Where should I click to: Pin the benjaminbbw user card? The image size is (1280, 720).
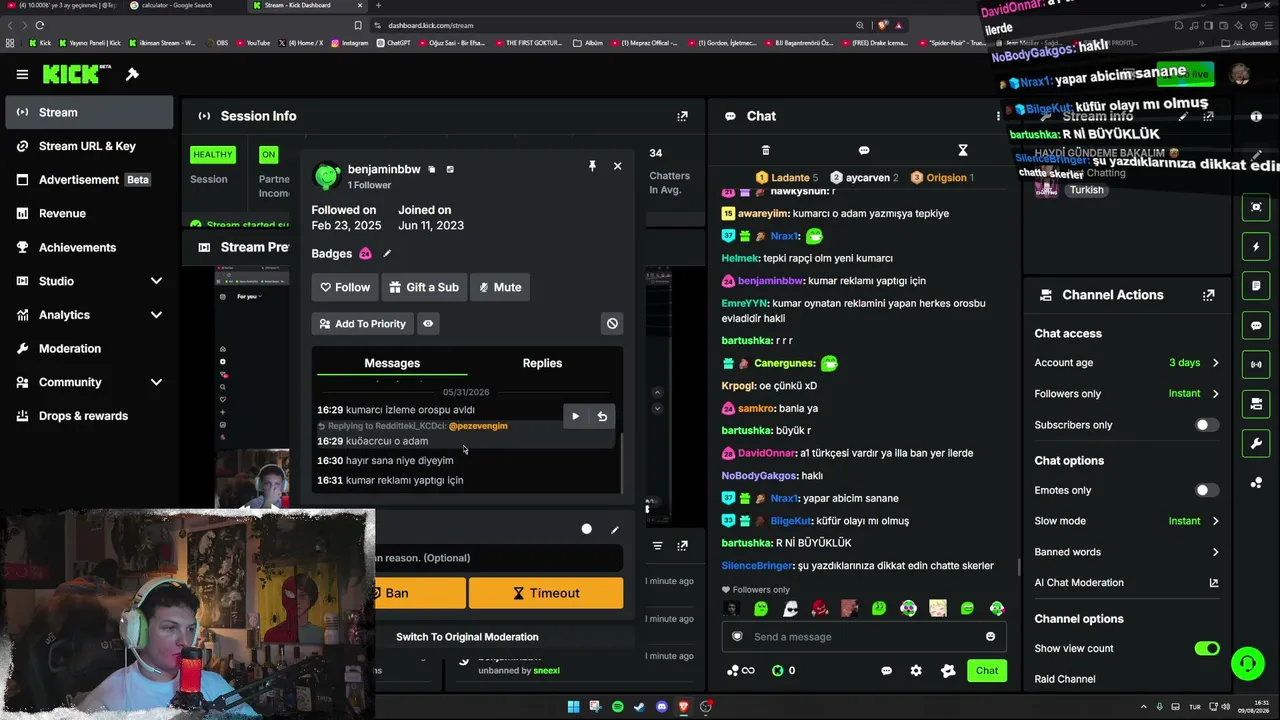[592, 166]
